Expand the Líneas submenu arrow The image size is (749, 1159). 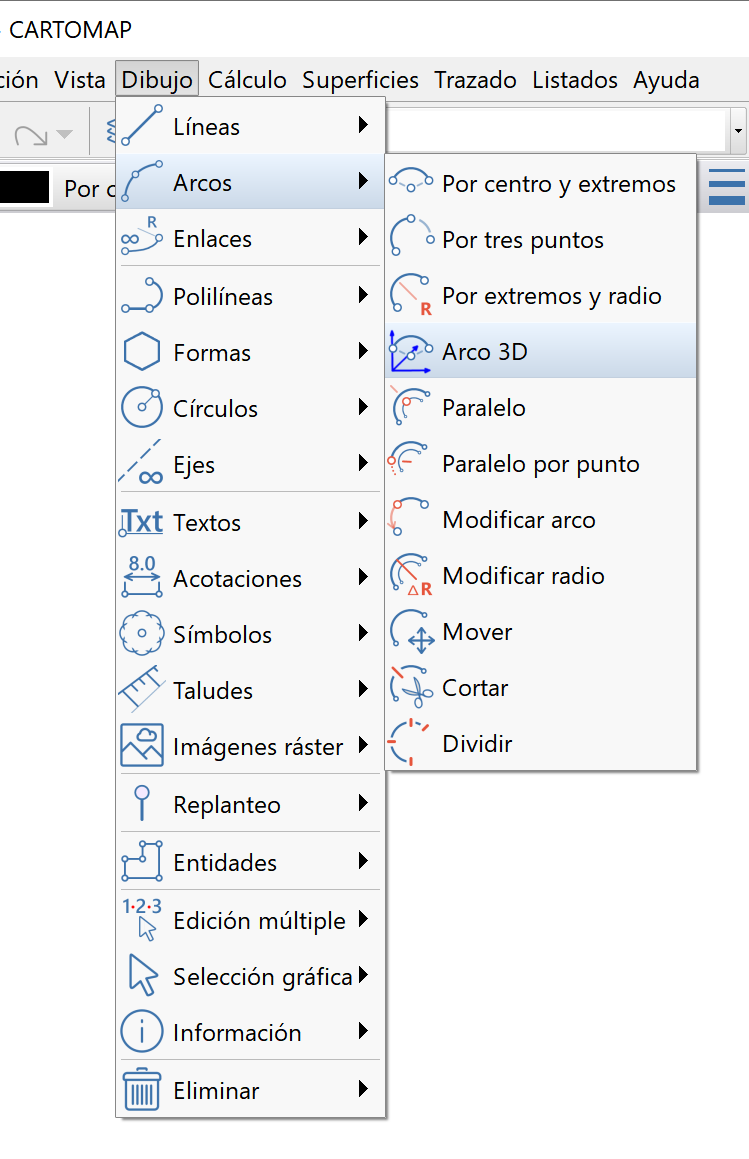(x=363, y=124)
